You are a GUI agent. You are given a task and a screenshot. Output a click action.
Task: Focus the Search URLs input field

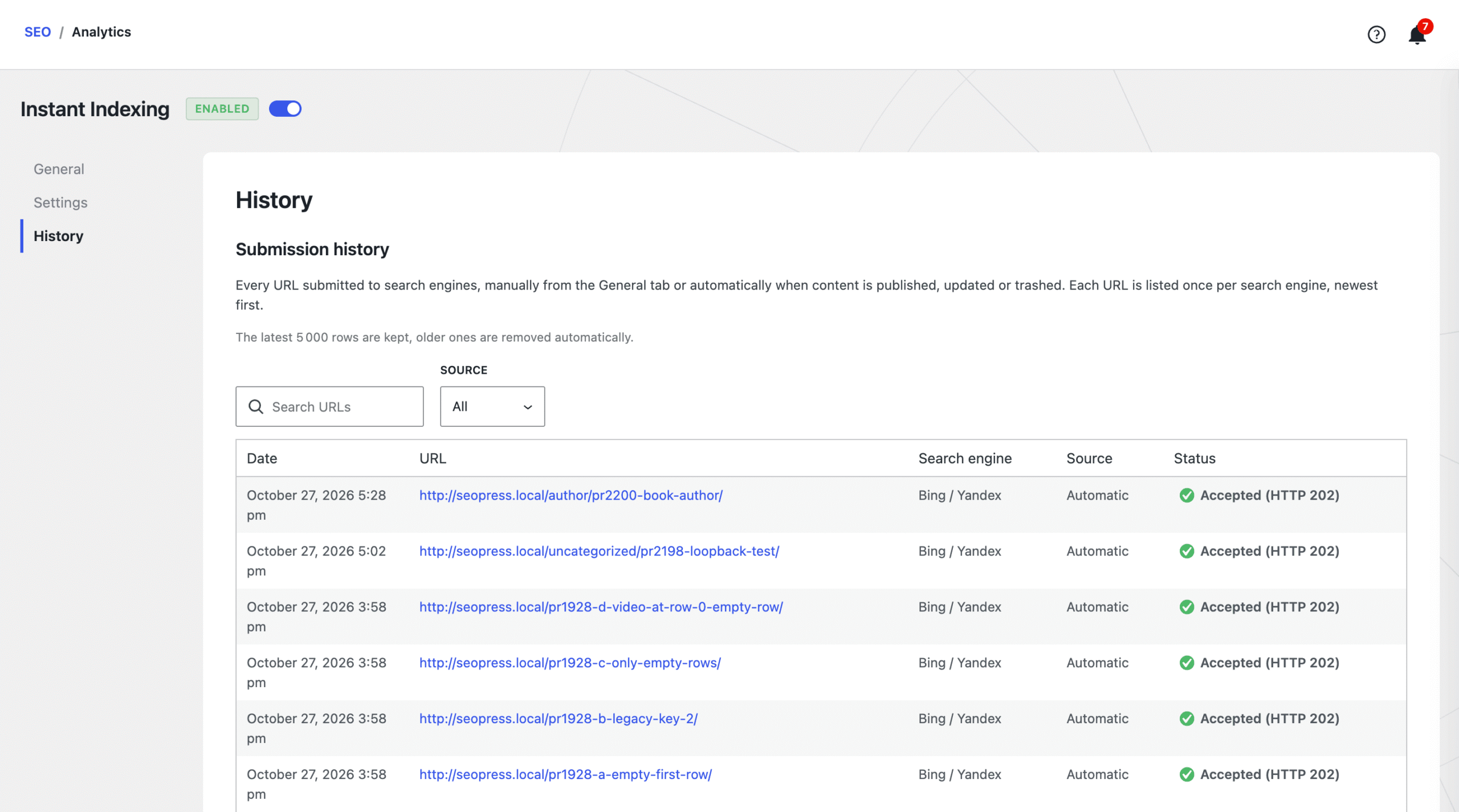pyautogui.click(x=329, y=406)
